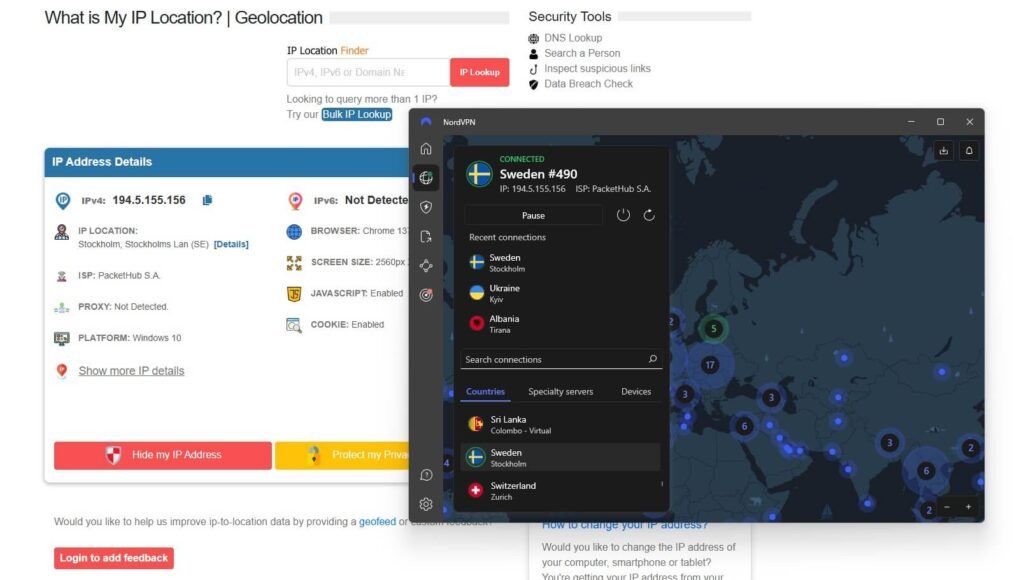Maximize the NordVPN window

[940, 121]
